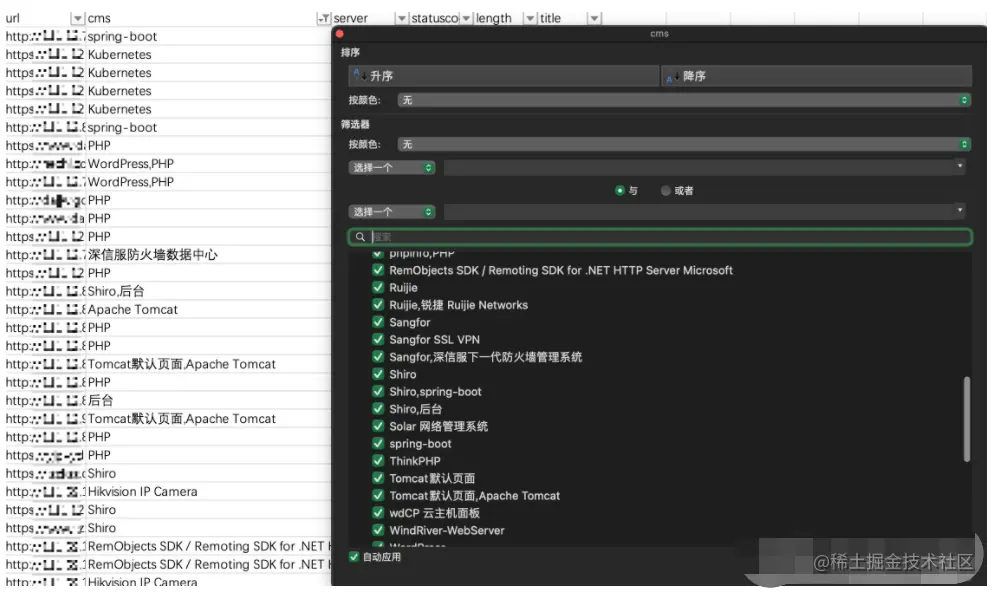Toggle the 自动应用 checkbox
The height and width of the screenshot is (592, 994).
[354, 557]
